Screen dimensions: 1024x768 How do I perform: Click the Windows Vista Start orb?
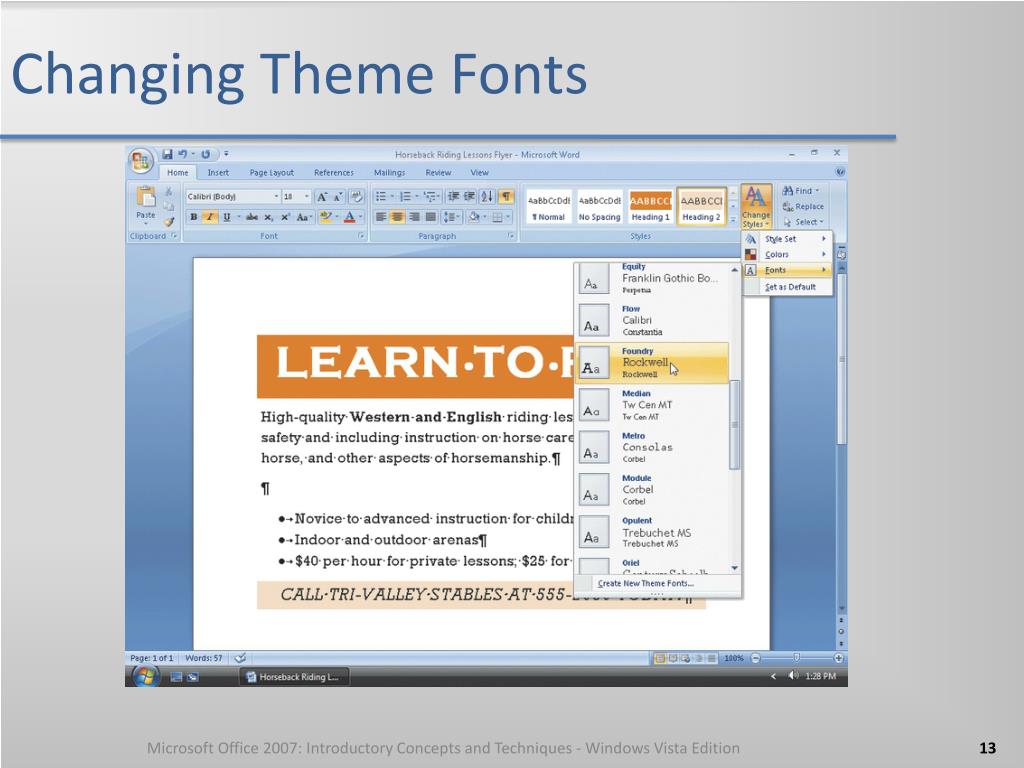point(145,677)
